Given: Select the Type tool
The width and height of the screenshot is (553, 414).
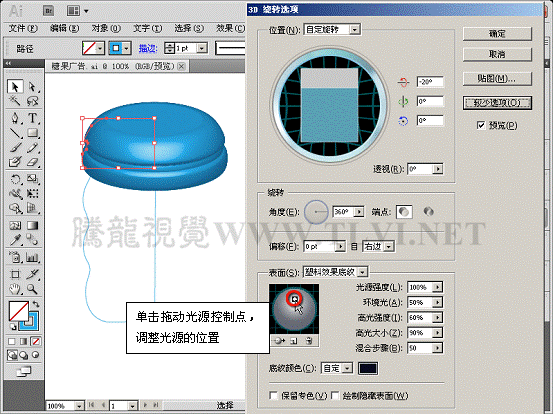Looking at the screenshot, I should click(32, 117).
